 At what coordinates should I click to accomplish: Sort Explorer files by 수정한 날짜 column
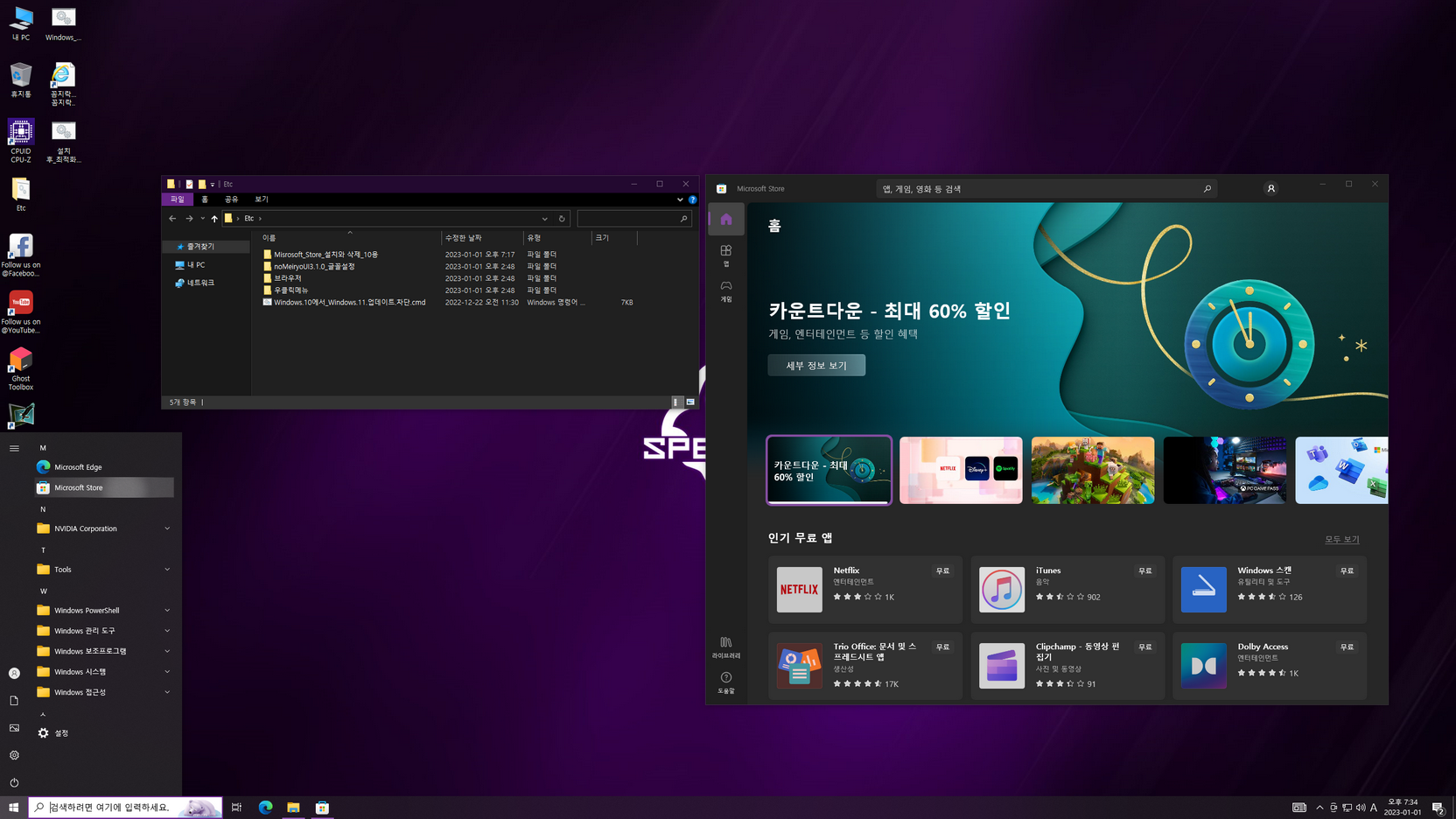pos(482,238)
